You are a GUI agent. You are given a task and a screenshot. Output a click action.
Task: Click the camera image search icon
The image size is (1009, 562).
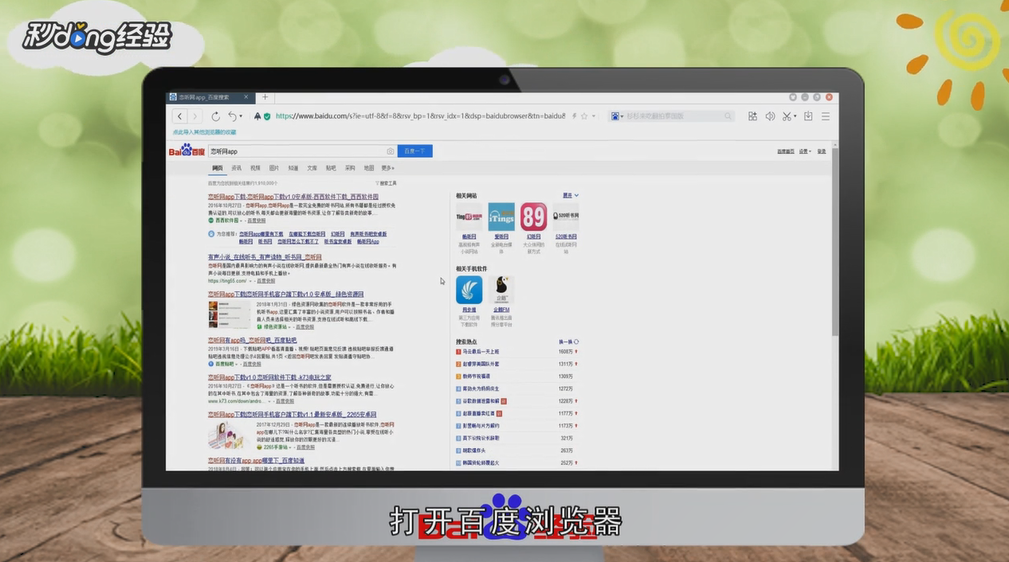(390, 151)
